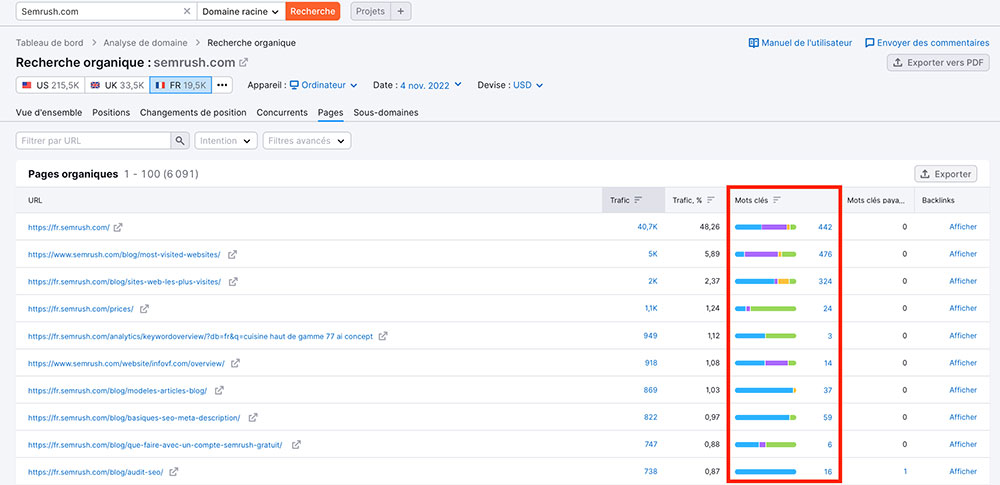Click the user manual book icon
The width and height of the screenshot is (1000, 485).
[753, 43]
